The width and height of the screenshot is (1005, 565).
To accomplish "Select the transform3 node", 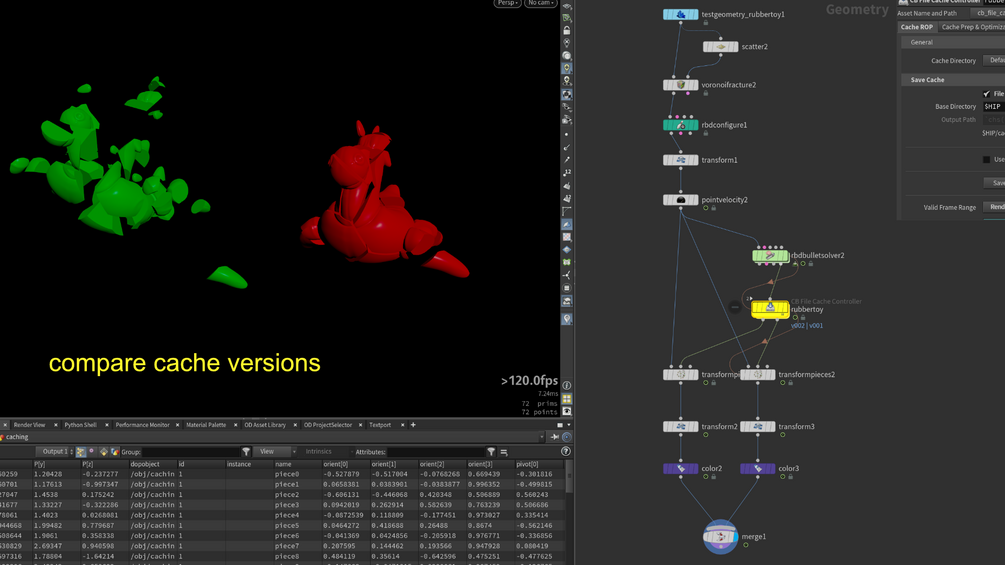I will pos(758,427).
